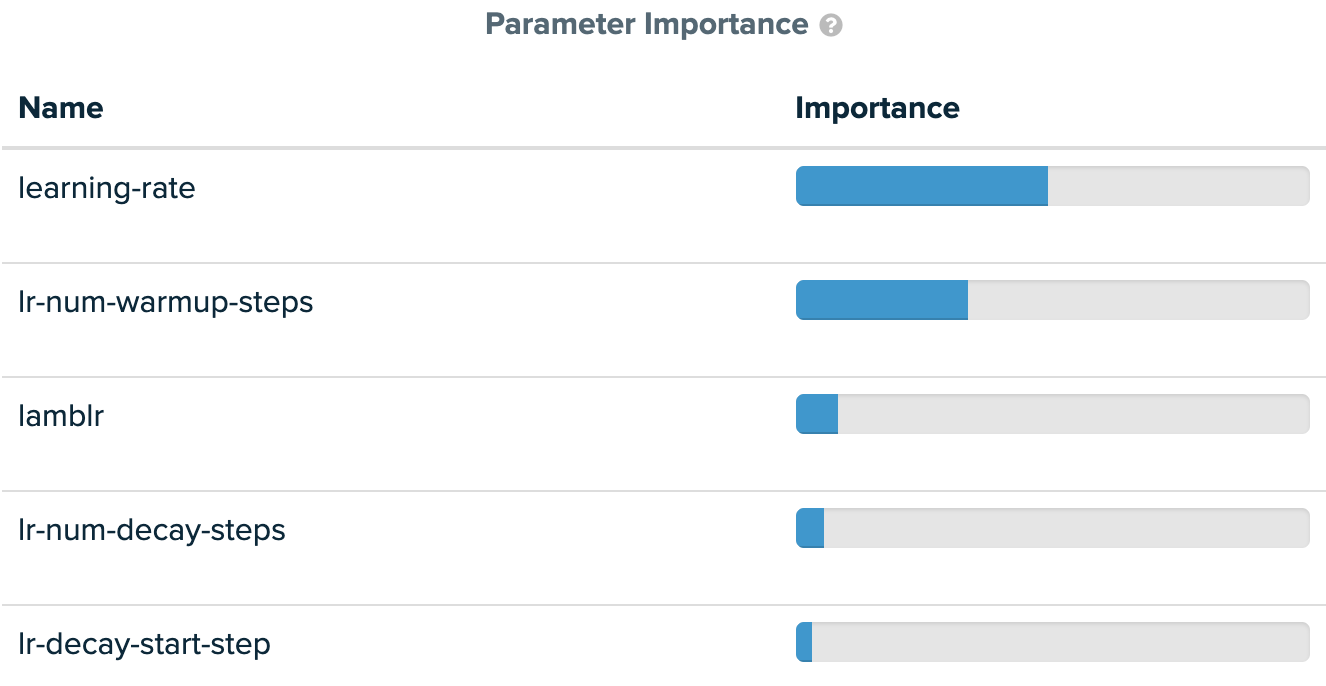
Task: Click the Parameter Importance title
Action: point(646,24)
